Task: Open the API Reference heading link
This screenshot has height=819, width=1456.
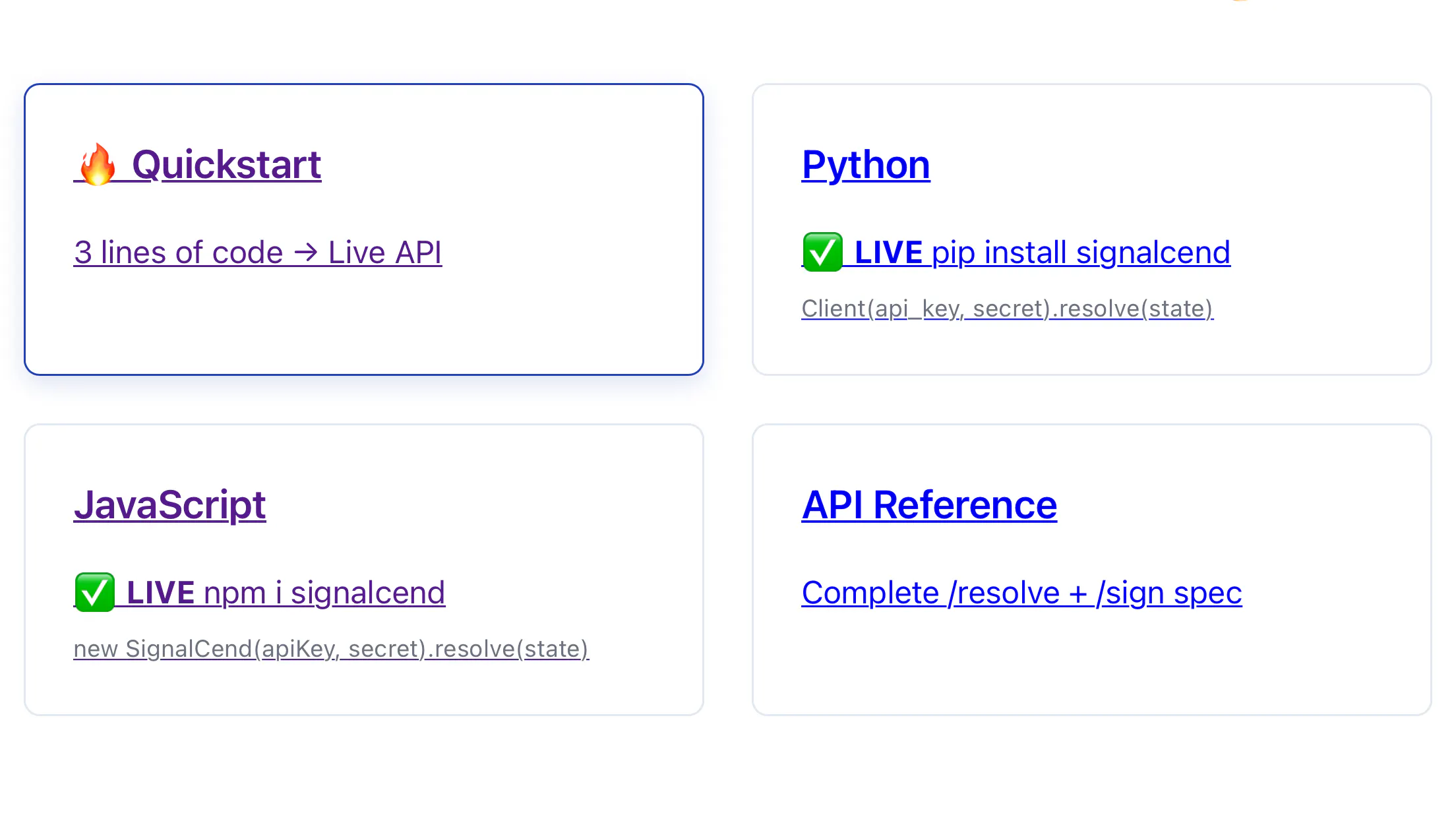Action: coord(929,505)
